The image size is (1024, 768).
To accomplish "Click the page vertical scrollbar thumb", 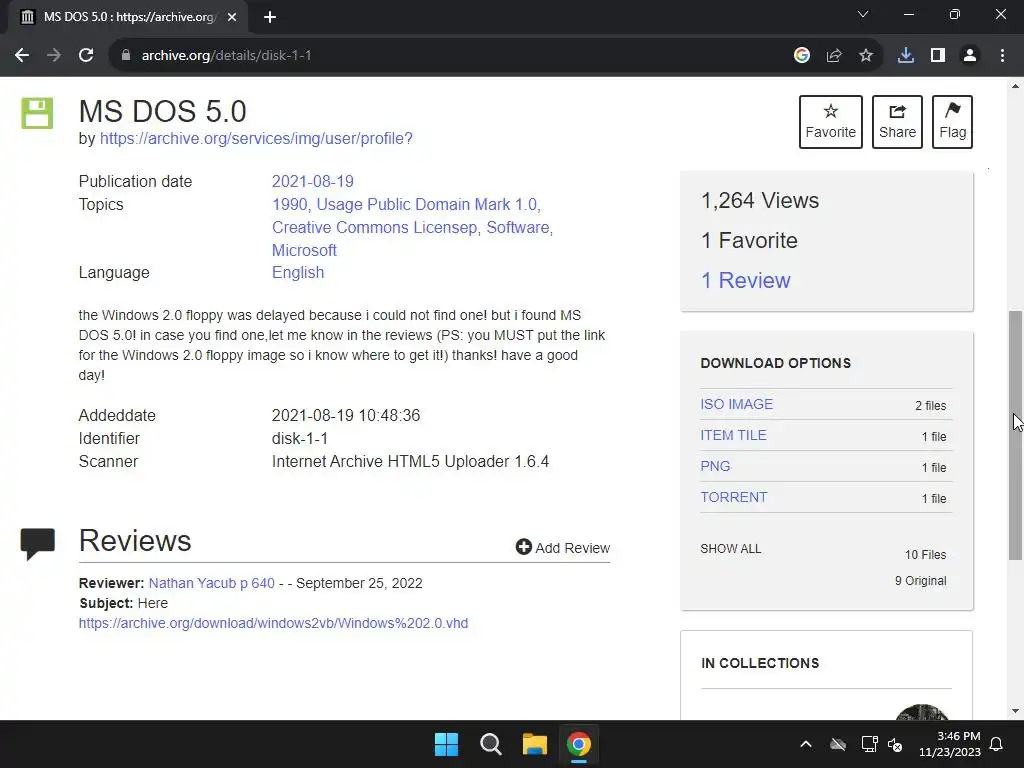I will click(1016, 436).
